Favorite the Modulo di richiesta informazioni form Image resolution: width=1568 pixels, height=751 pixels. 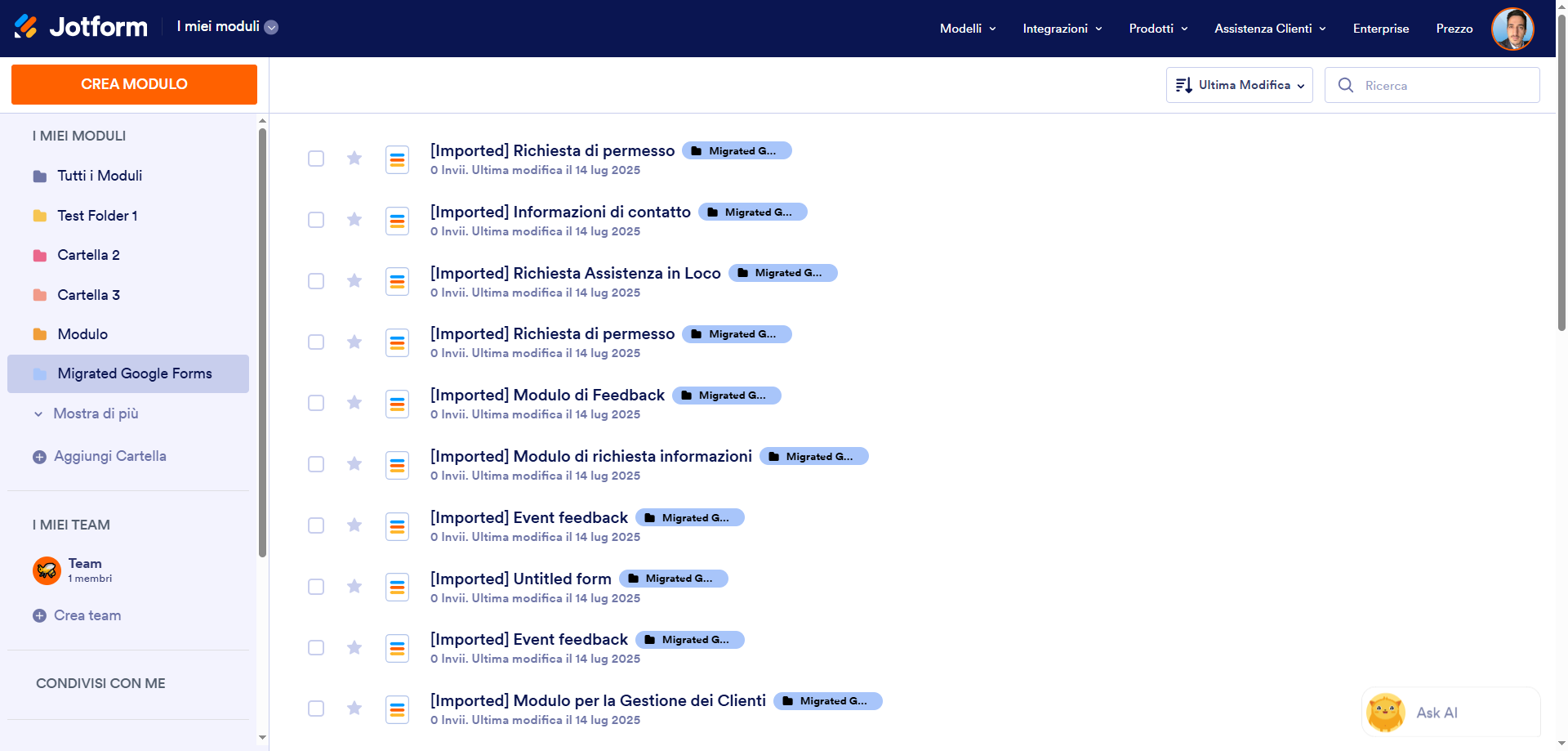[x=354, y=463]
